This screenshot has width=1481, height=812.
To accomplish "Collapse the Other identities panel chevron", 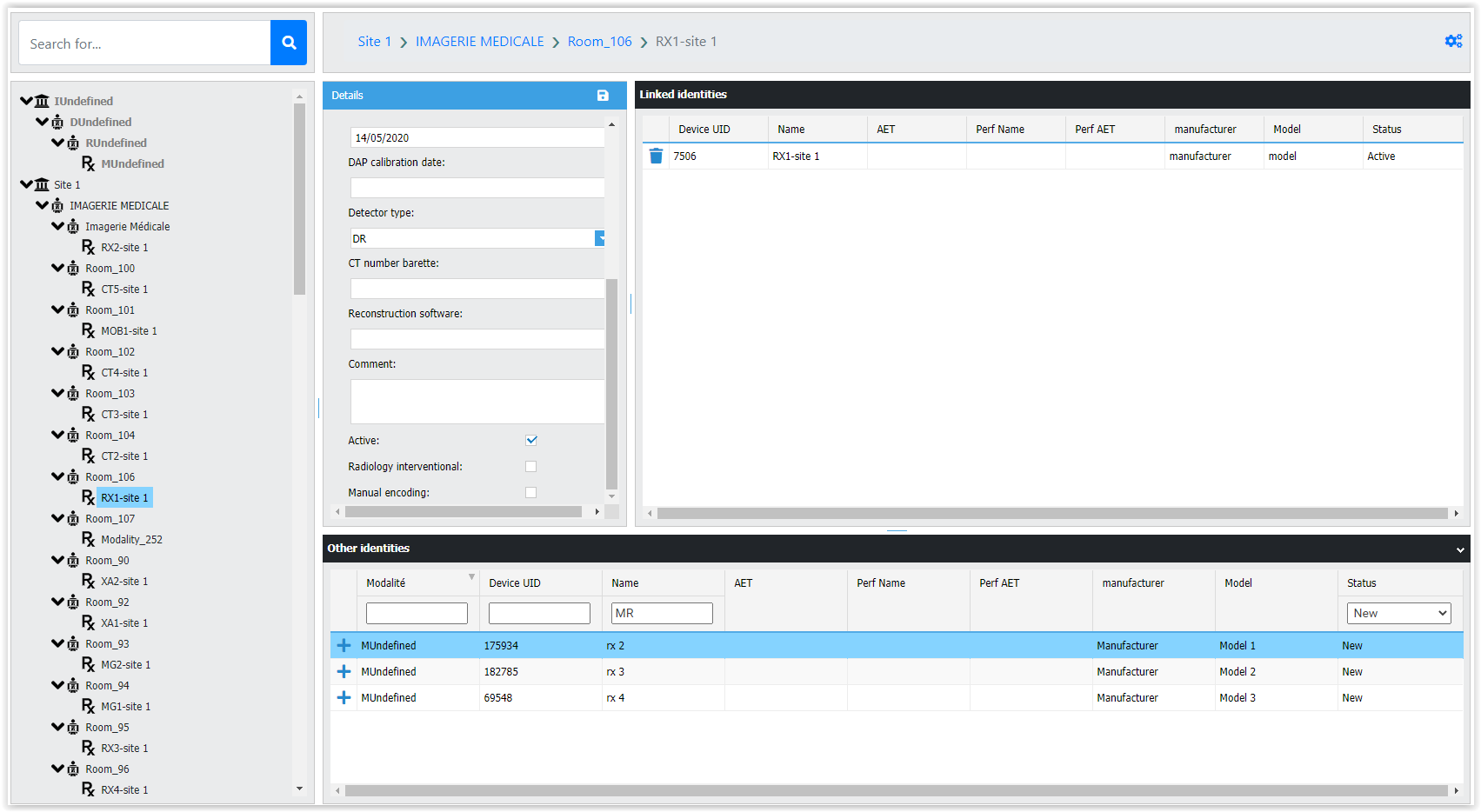I will 1460,549.
